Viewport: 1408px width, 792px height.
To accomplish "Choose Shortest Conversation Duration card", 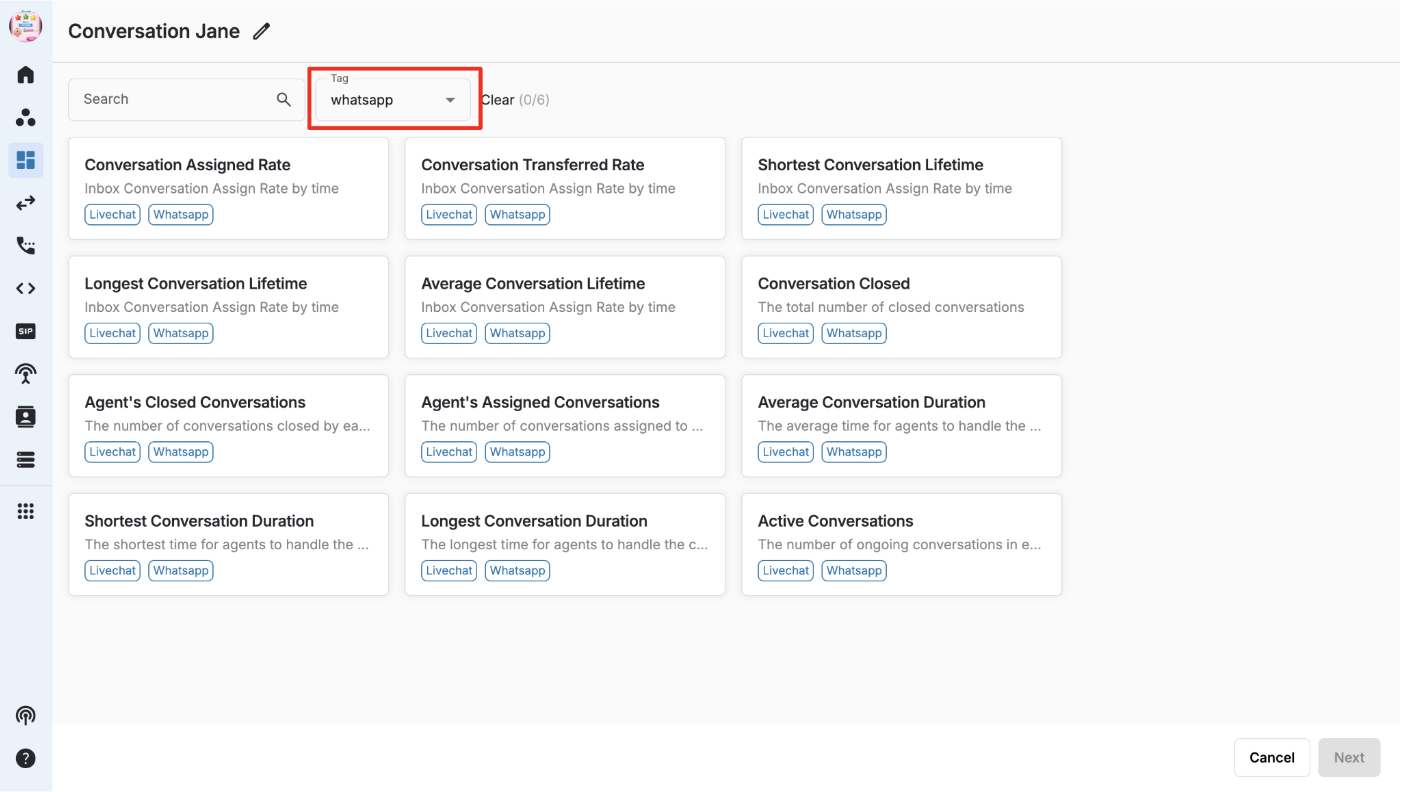I will pyautogui.click(x=228, y=545).
